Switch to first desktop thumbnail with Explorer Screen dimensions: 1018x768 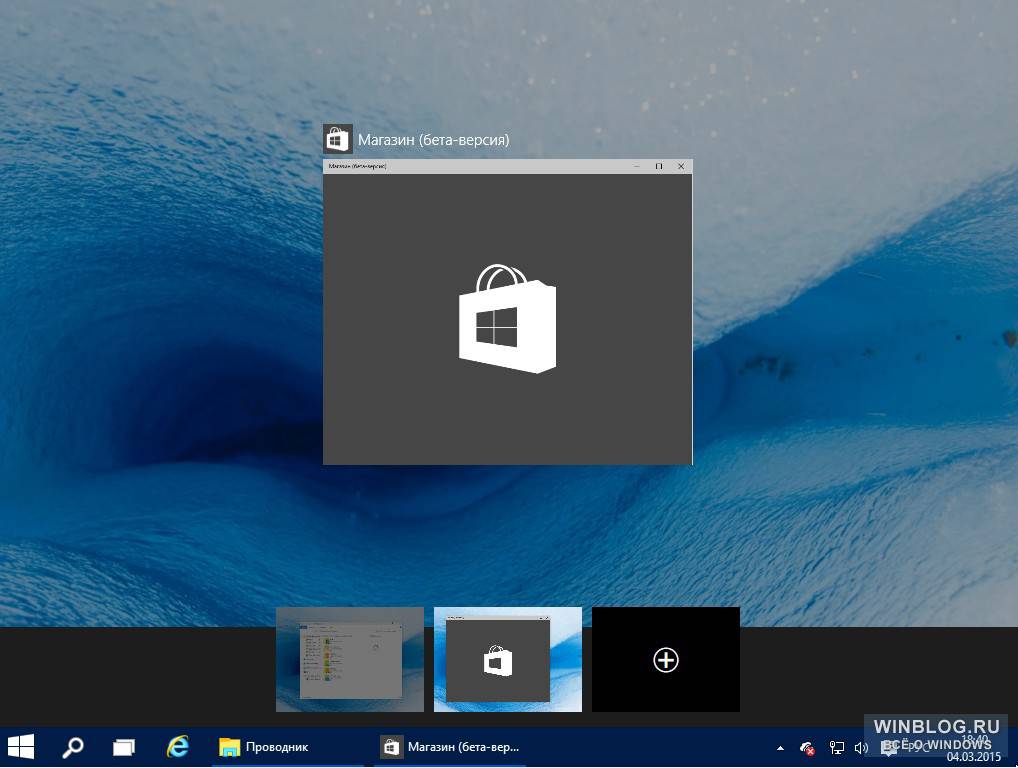point(350,660)
